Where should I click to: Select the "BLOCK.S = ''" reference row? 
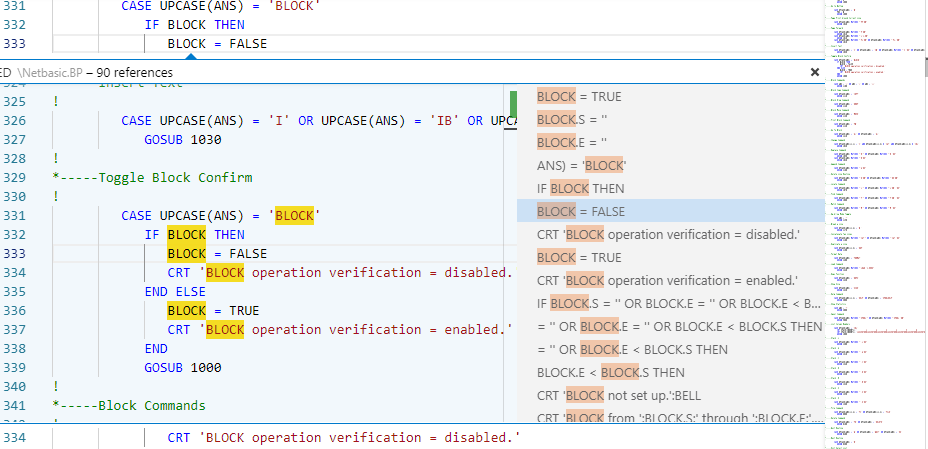[671, 119]
